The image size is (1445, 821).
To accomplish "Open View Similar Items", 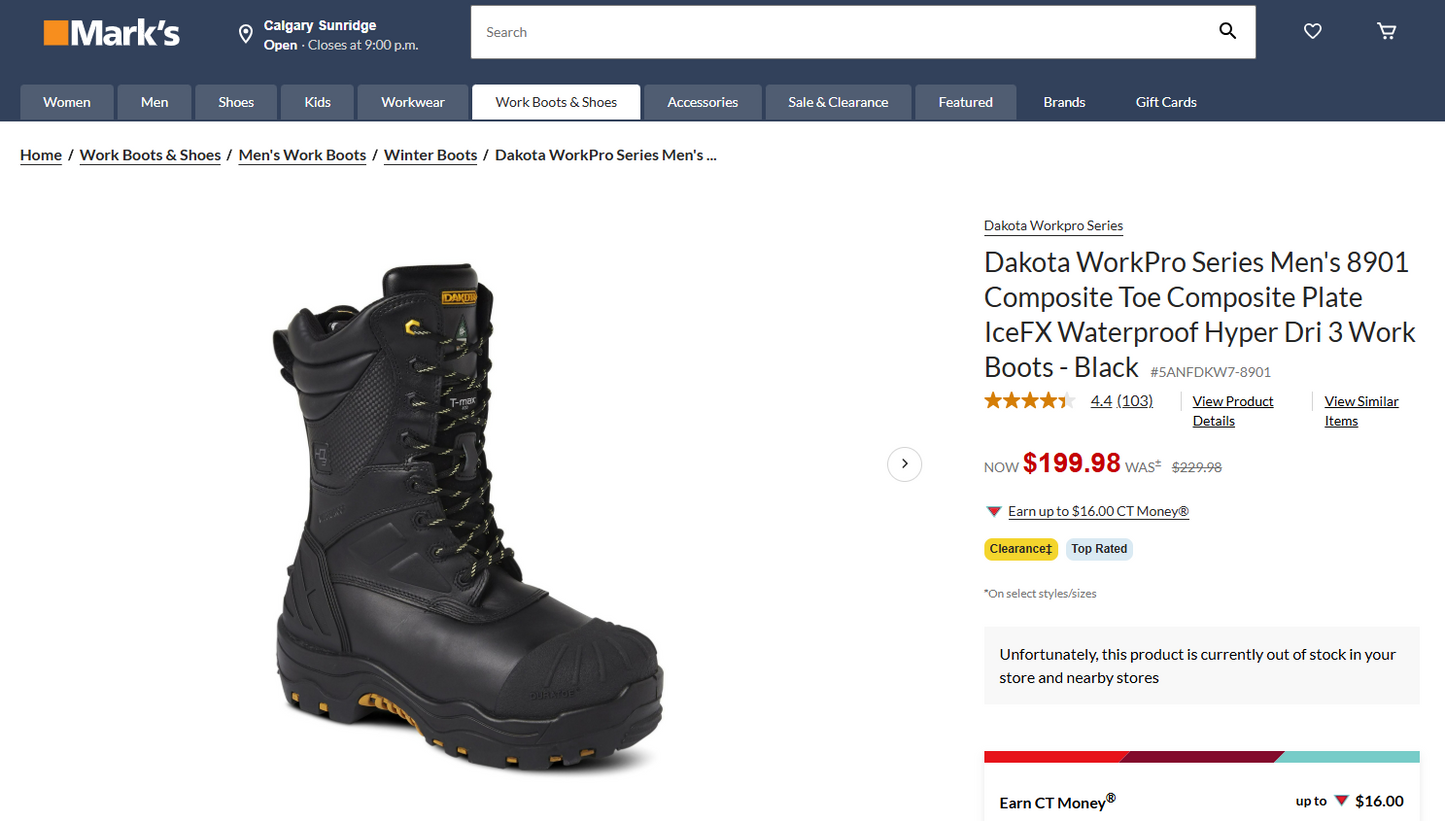I will pos(1361,410).
